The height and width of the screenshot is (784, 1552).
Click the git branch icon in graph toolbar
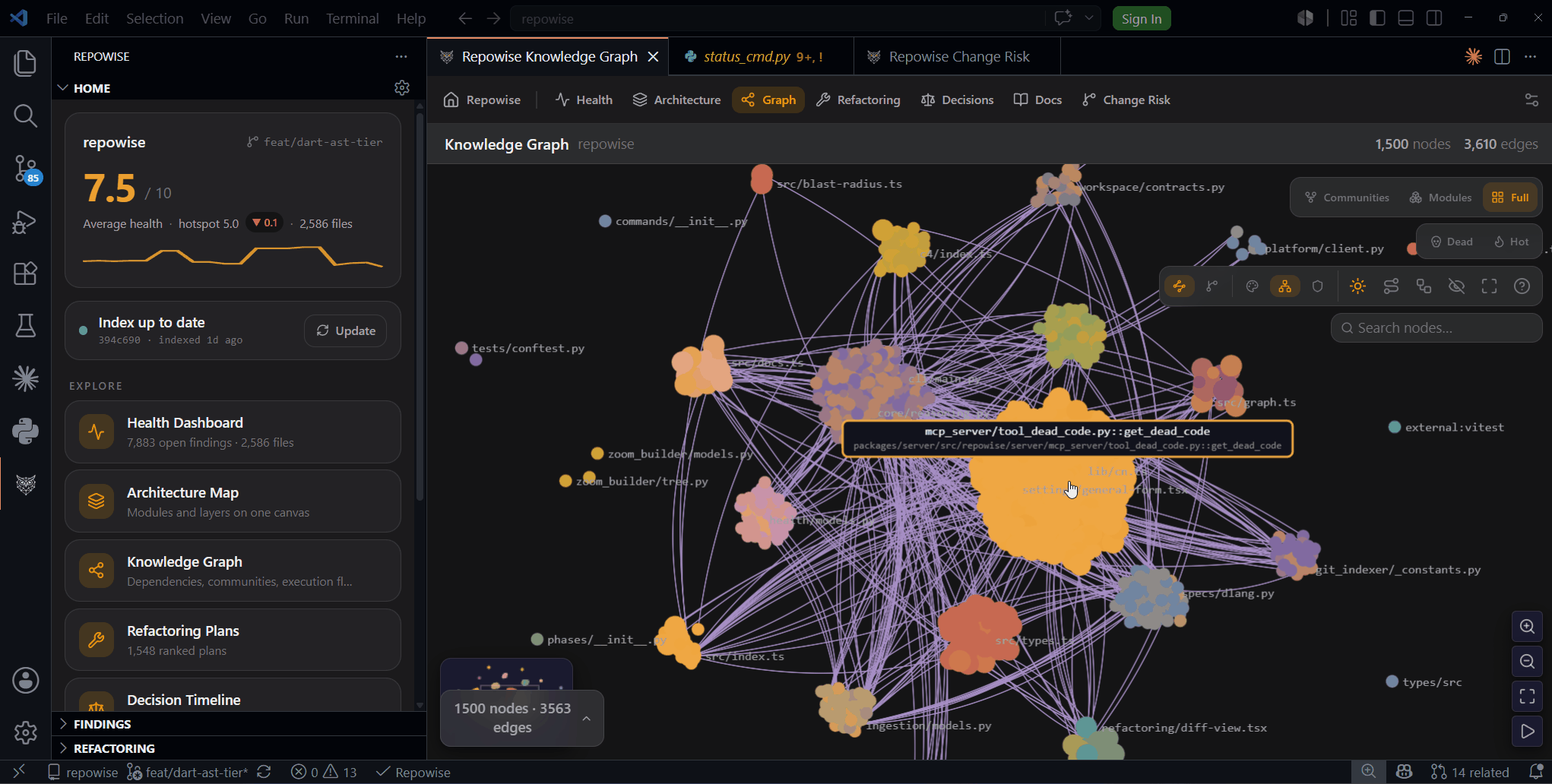click(1212, 286)
